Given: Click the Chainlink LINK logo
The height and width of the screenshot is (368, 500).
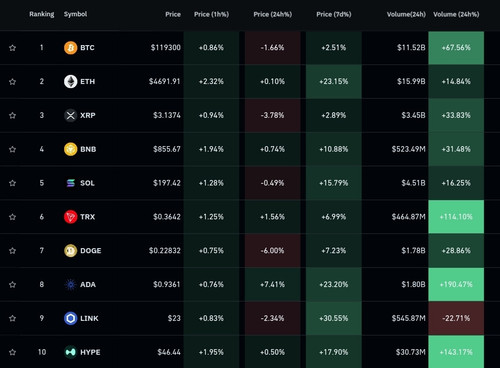Looking at the screenshot, I should tap(70, 318).
